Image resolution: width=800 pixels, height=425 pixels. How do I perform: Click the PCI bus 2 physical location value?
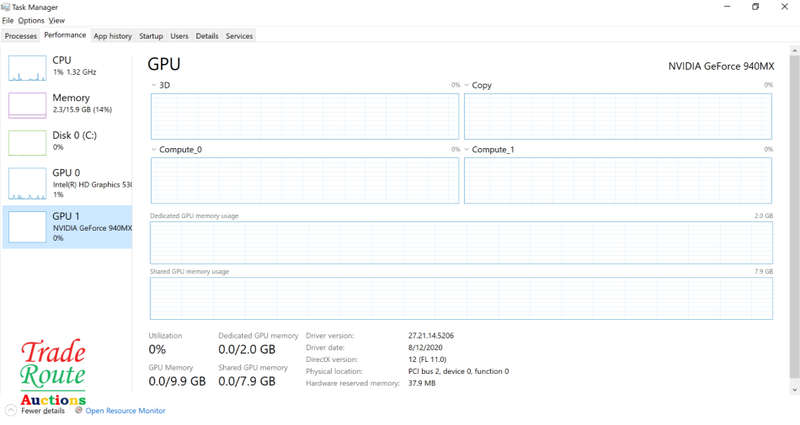tap(458, 371)
